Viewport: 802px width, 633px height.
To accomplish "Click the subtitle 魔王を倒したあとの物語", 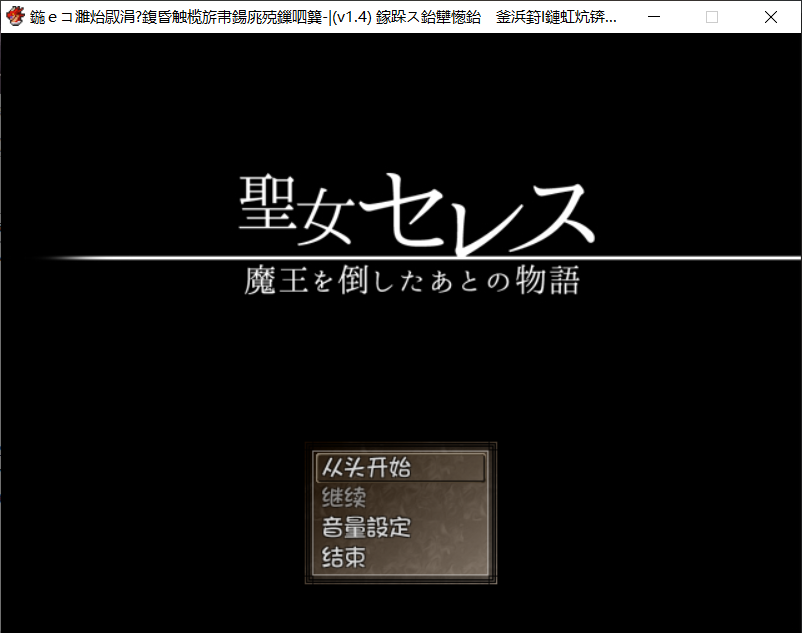I will coord(412,280).
